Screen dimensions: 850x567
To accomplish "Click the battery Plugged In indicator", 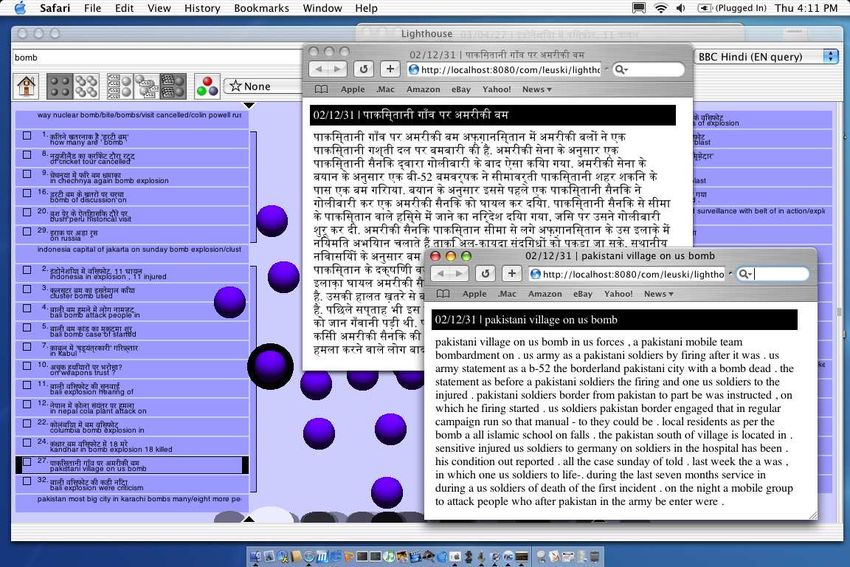I will pyautogui.click(x=732, y=8).
